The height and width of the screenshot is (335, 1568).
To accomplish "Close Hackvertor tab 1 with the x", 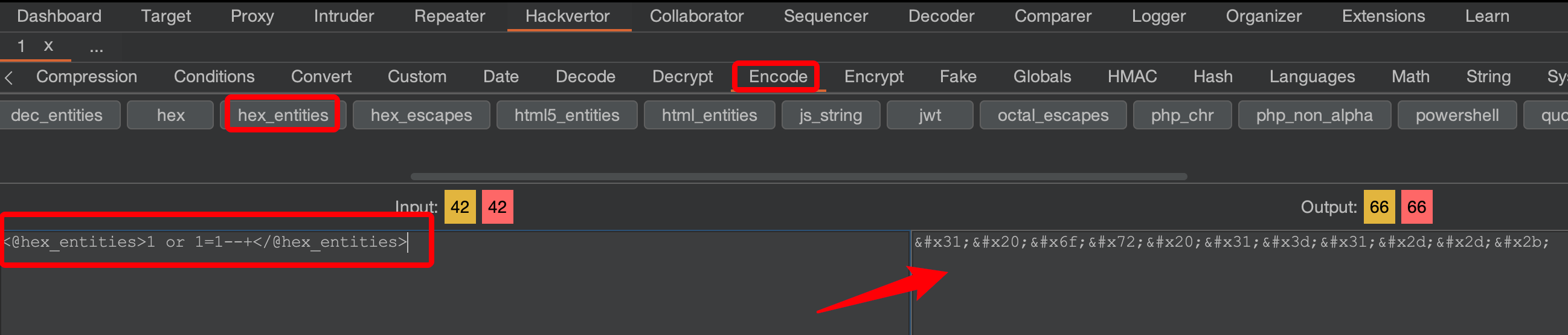I will (49, 47).
